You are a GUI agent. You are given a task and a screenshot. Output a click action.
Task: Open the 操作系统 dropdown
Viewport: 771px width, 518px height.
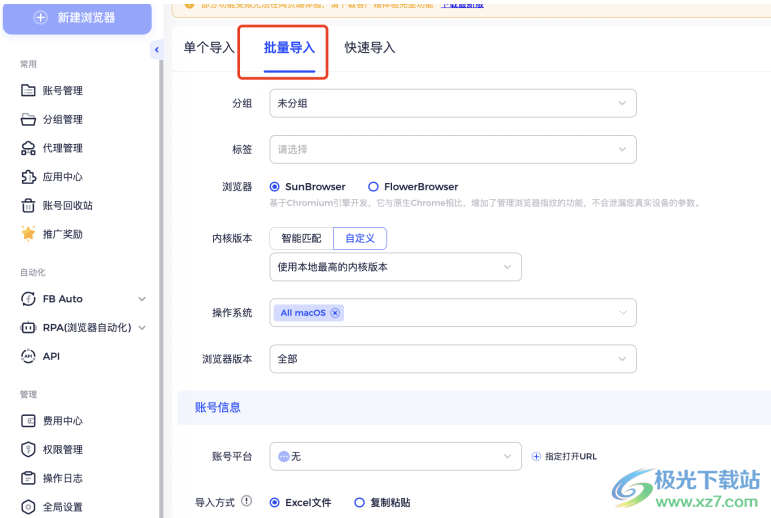coord(453,313)
